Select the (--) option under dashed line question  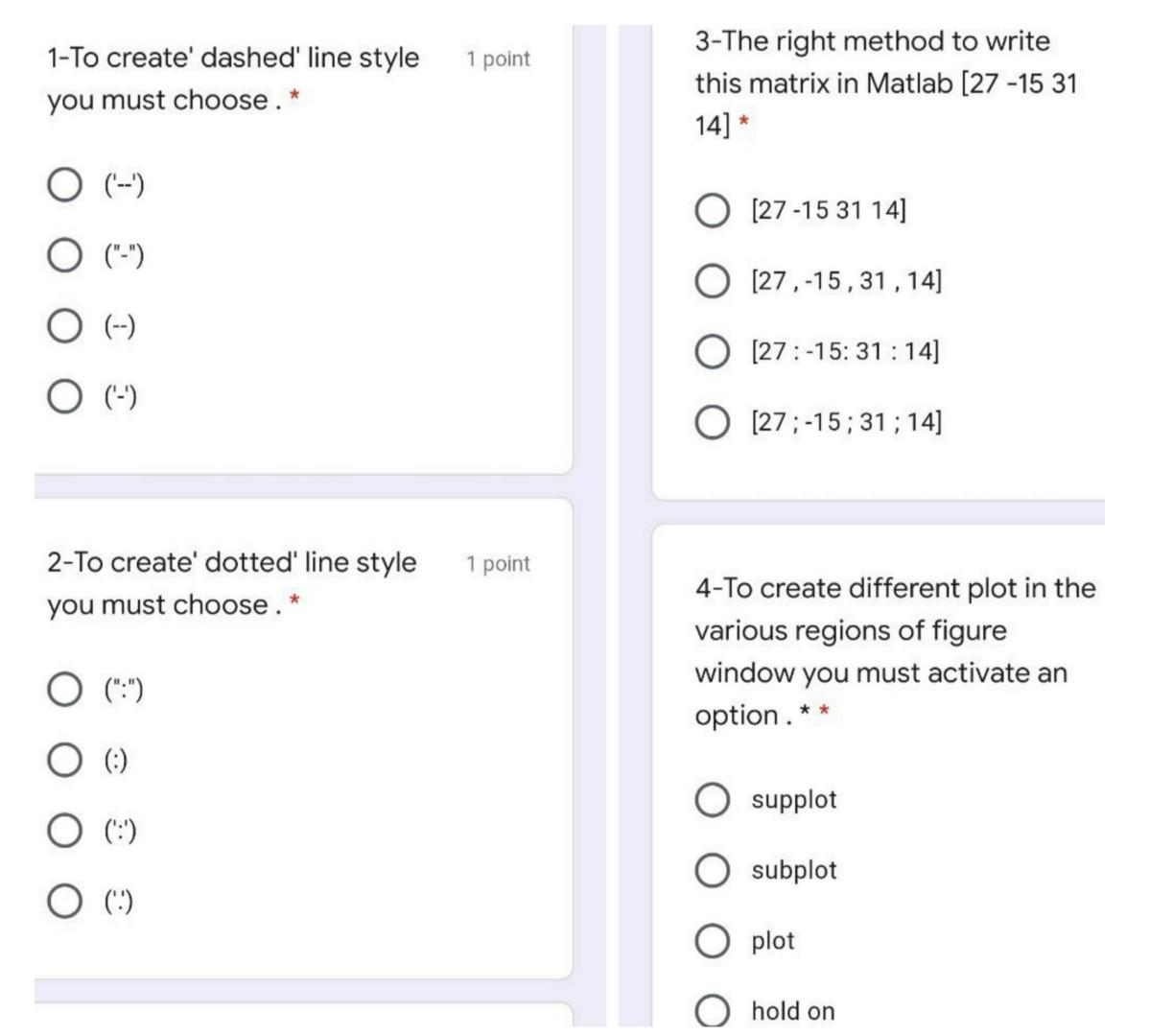(64, 326)
